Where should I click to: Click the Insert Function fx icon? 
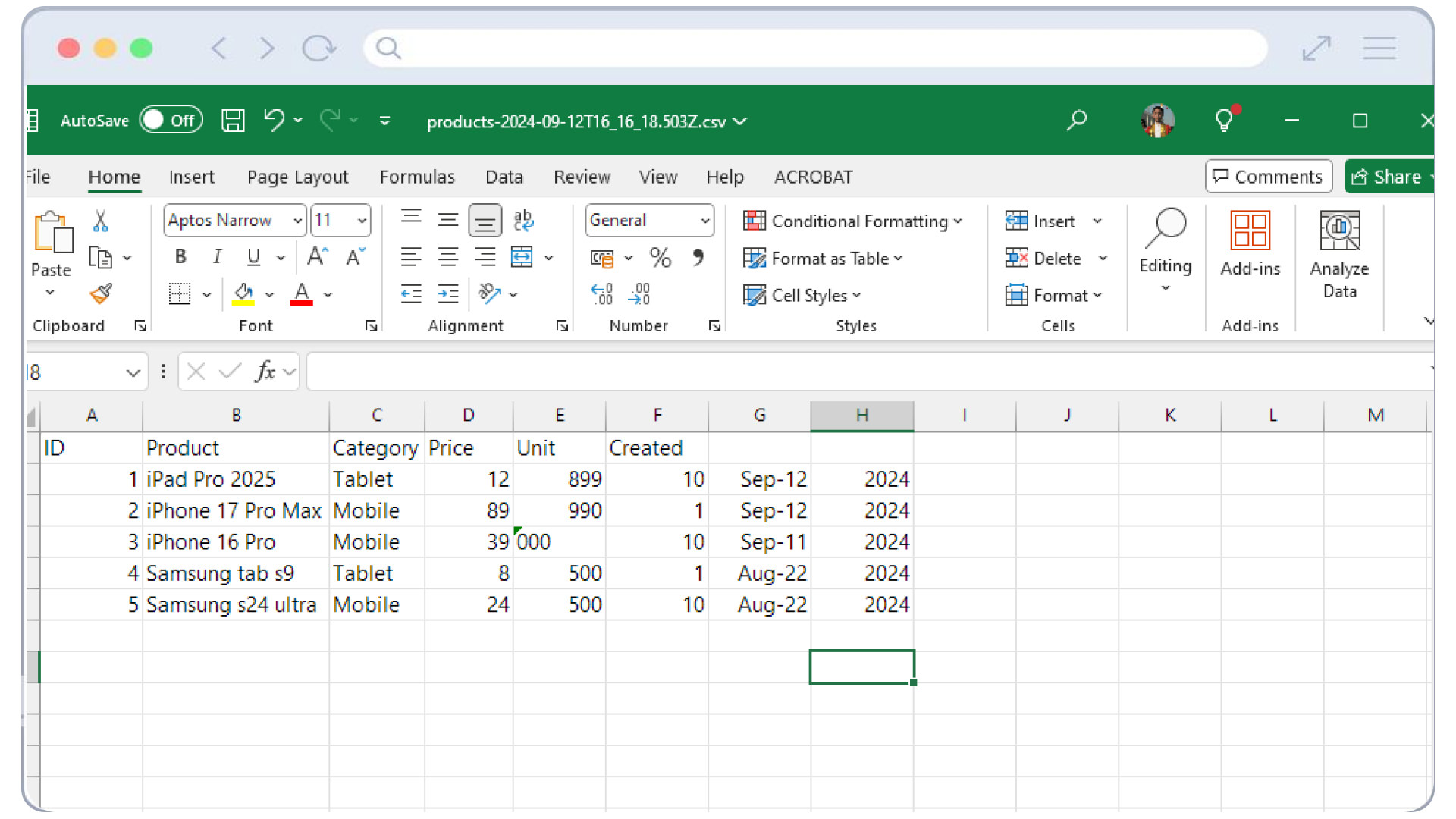(265, 372)
